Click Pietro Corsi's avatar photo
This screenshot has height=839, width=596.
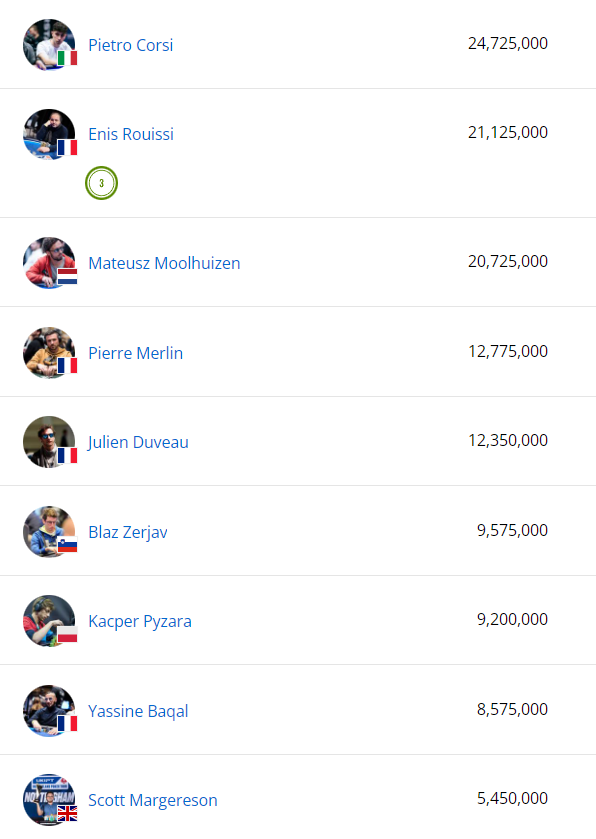coord(49,45)
